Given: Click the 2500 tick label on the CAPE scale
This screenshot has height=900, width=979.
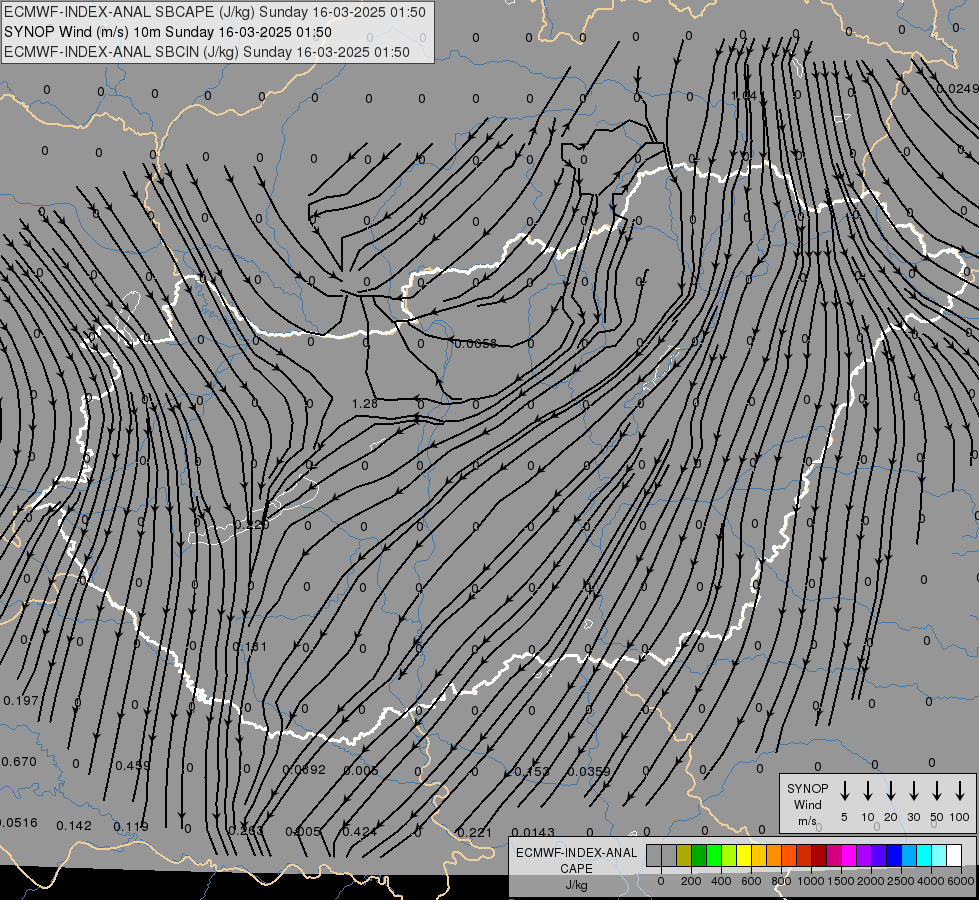Looking at the screenshot, I should 900,881.
